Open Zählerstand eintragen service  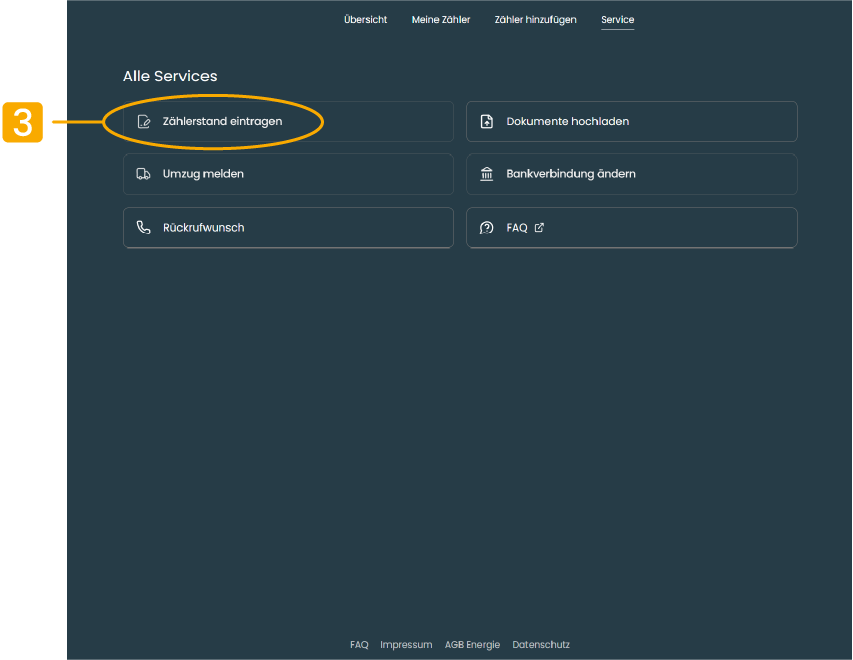[x=223, y=122]
